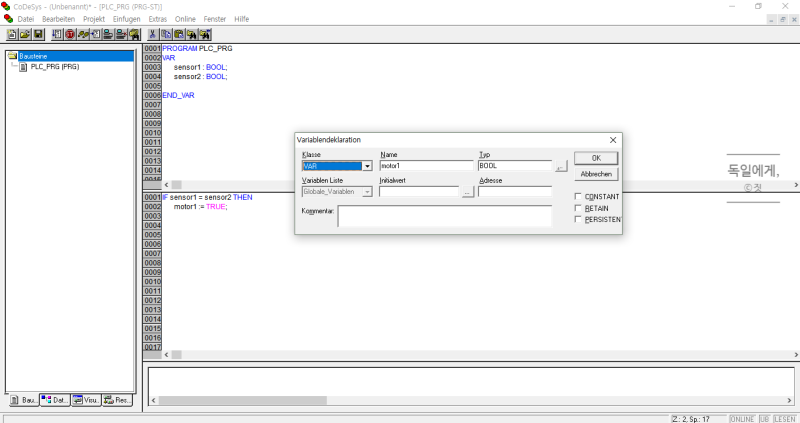Image resolution: width=800 pixels, height=423 pixels.
Task: Click inside the Kommentar text box
Action: tap(444, 216)
